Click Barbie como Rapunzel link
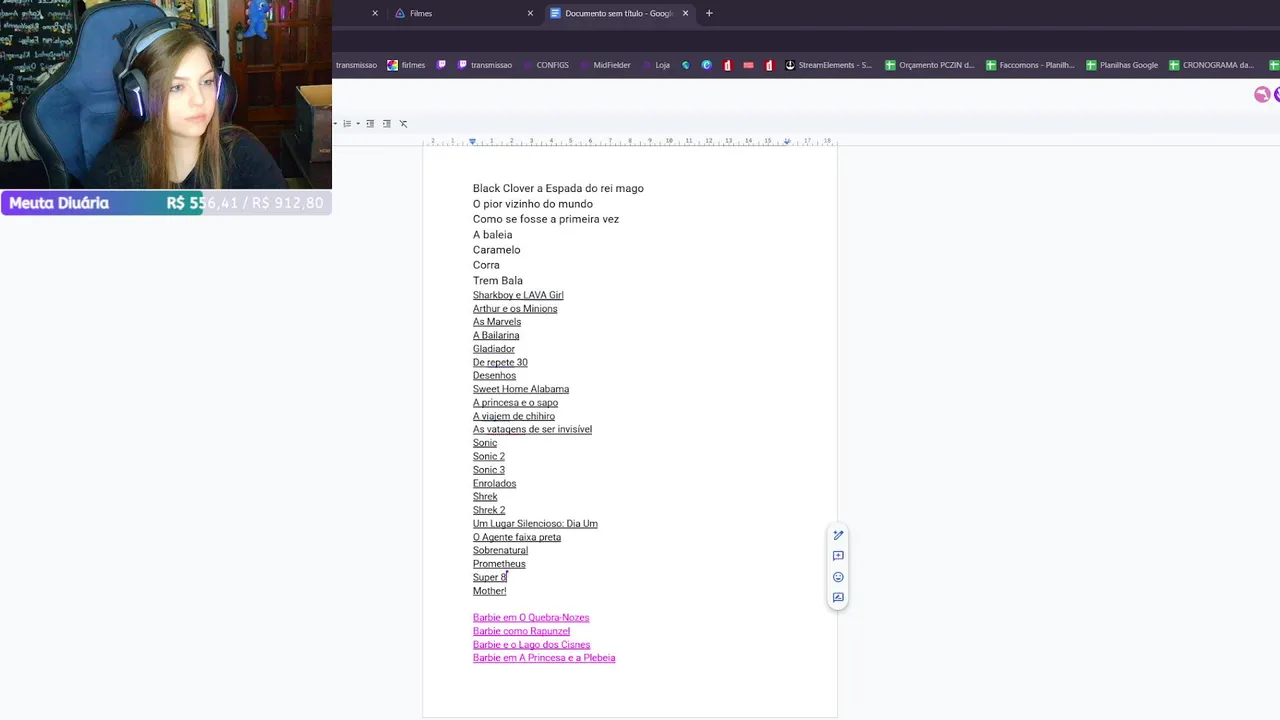This screenshot has width=1280, height=720. click(x=521, y=631)
